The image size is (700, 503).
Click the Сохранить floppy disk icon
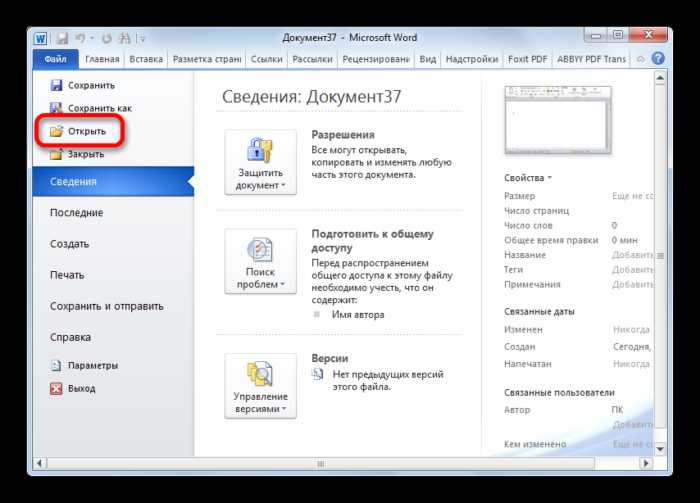coord(56,85)
